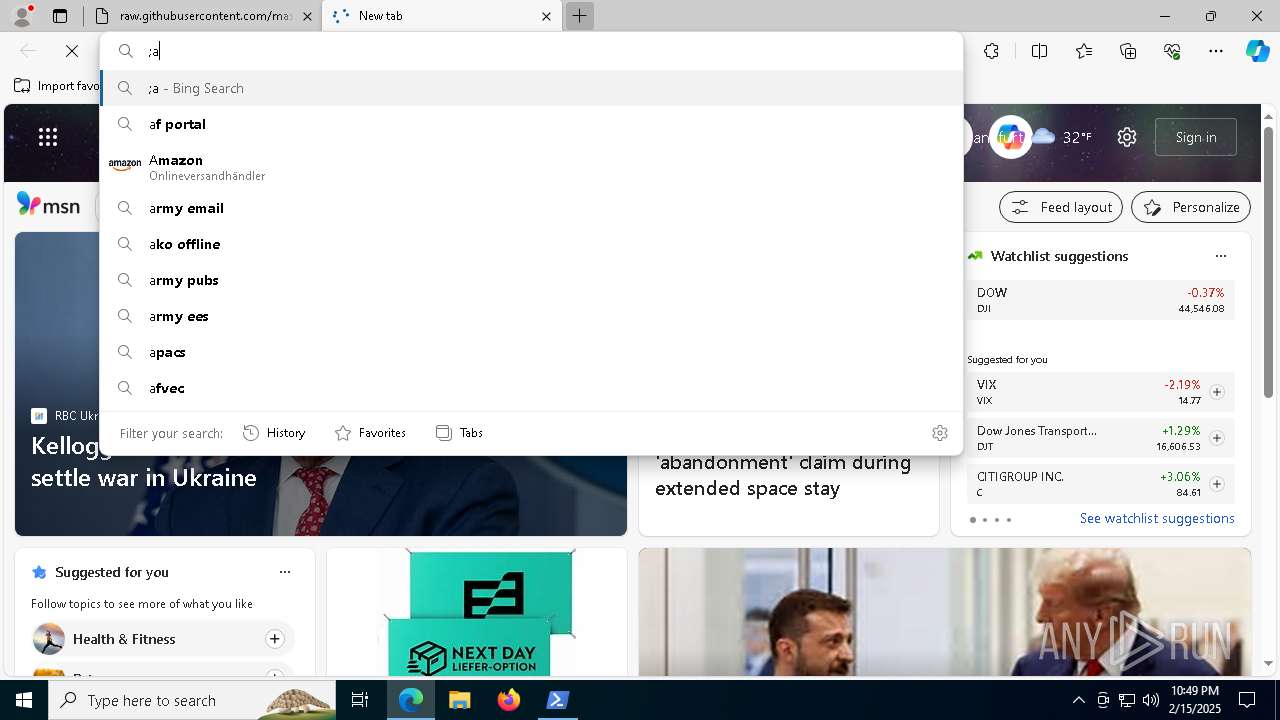Launch Firefox from taskbar
This screenshot has height=720, width=1280.
pos(508,700)
